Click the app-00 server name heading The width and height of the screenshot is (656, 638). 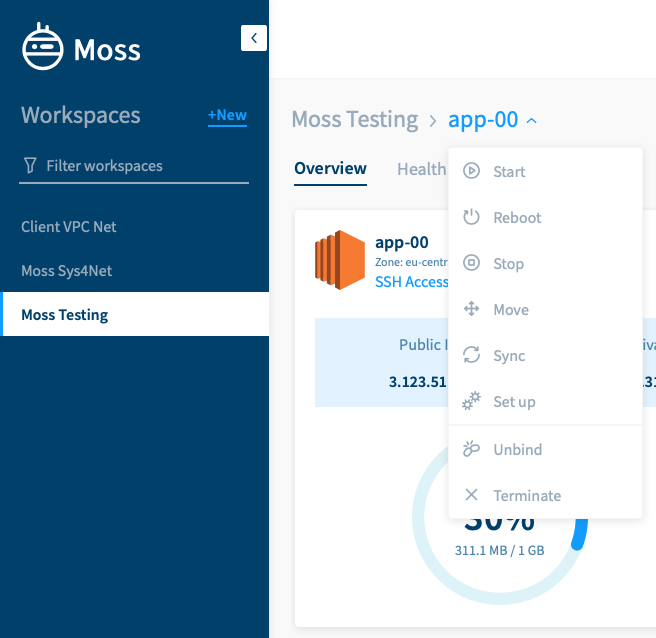coord(402,242)
